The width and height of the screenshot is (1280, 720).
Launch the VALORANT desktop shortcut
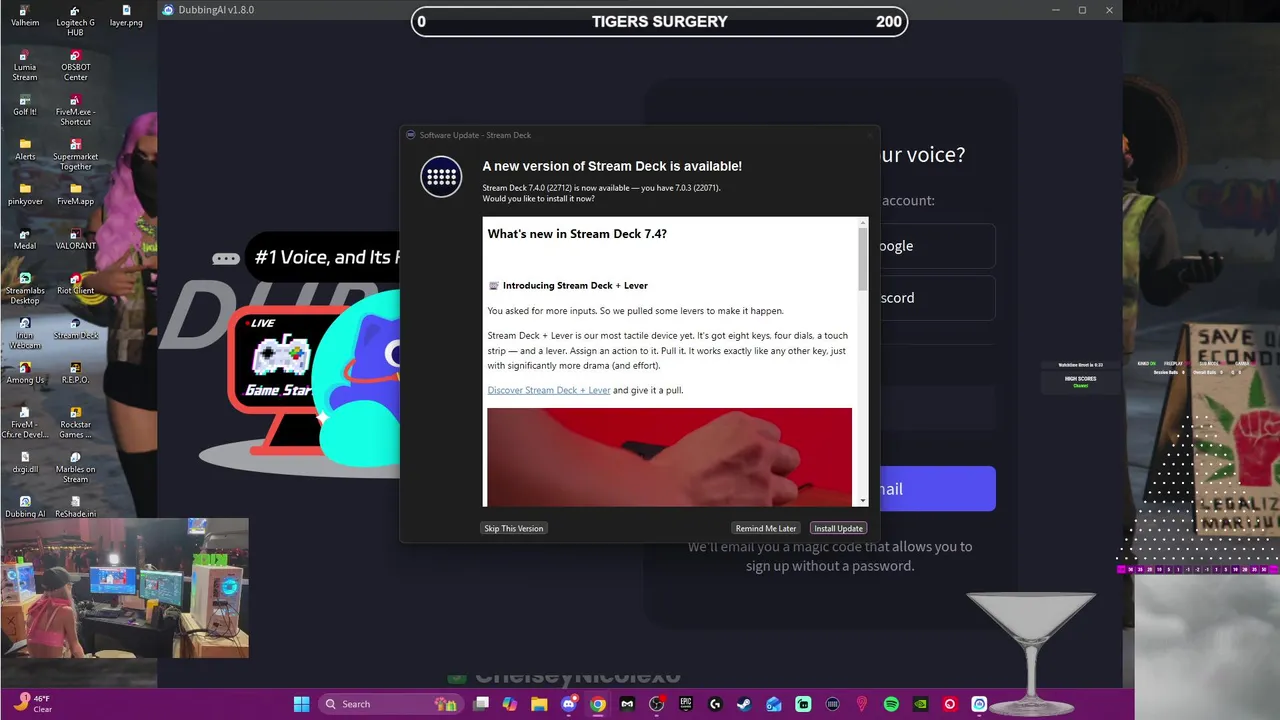[75, 239]
